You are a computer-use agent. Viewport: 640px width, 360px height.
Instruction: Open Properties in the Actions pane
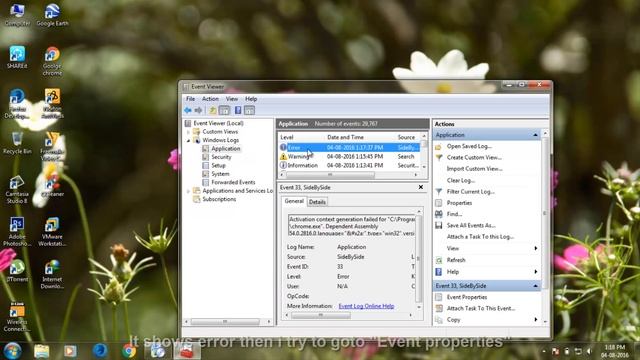(459, 203)
